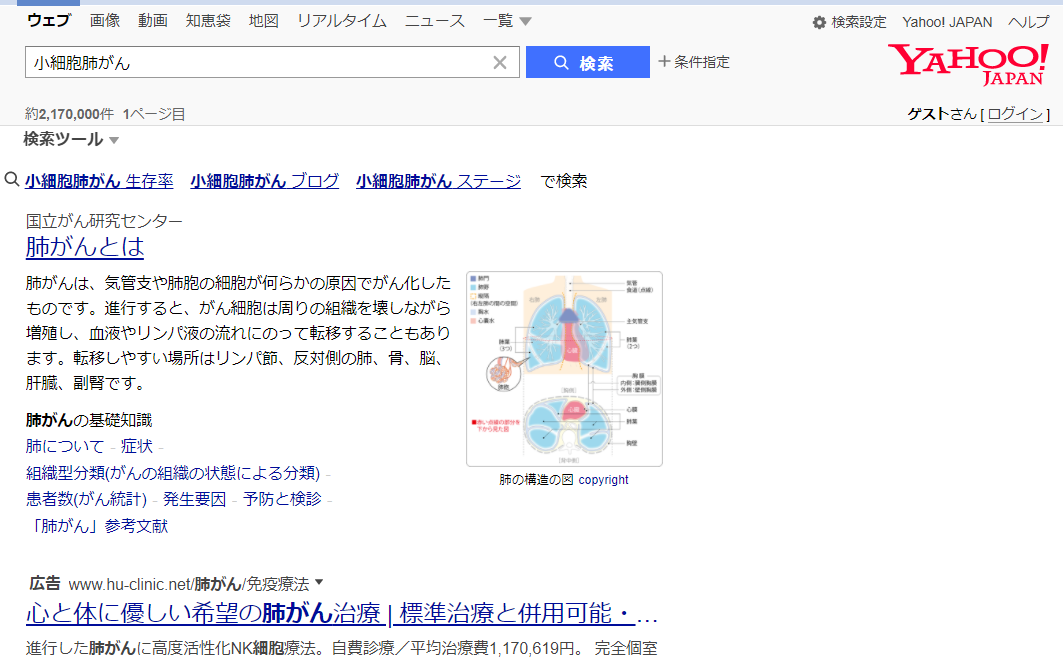Screen dimensions: 1063x661
Task: Open the ヘルプ link
Action: click(1028, 22)
